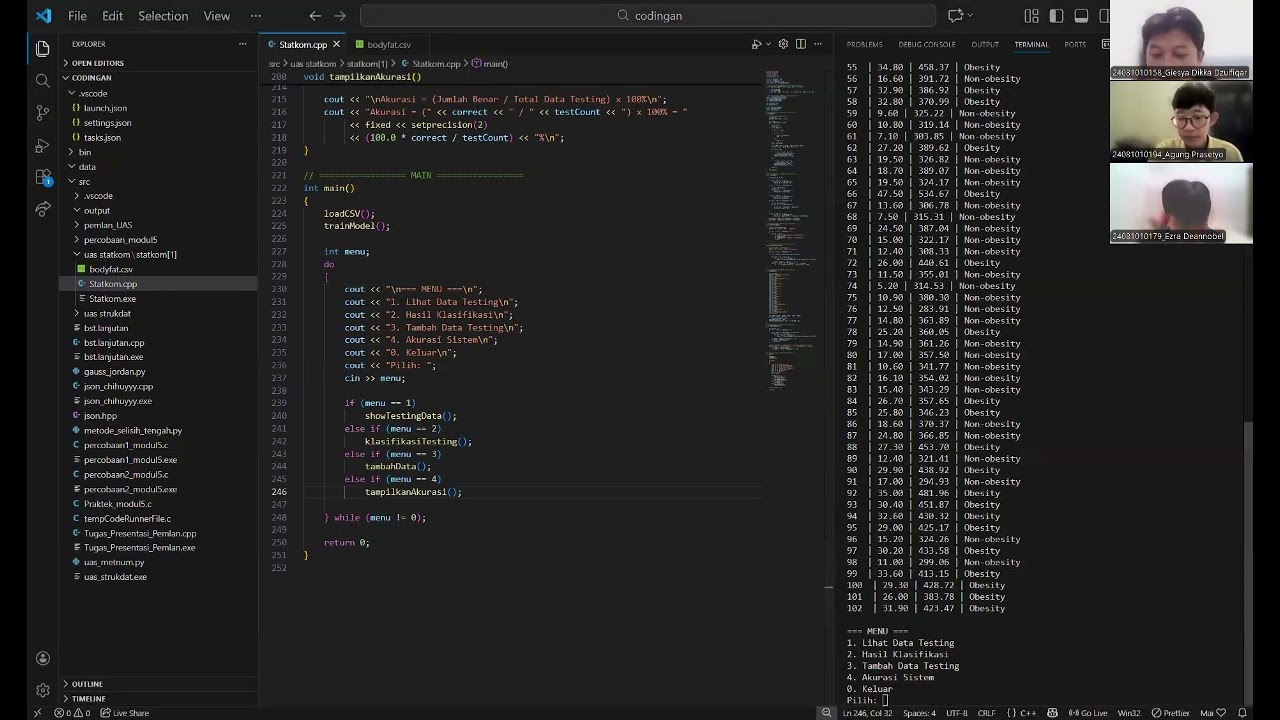Expand the percobaan_modul5 folder
The width and height of the screenshot is (1280, 720).
pyautogui.click(x=120, y=240)
